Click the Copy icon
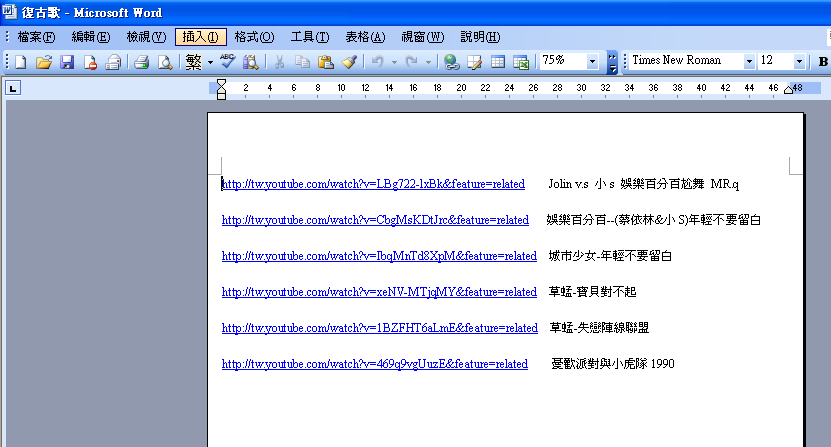 302,62
